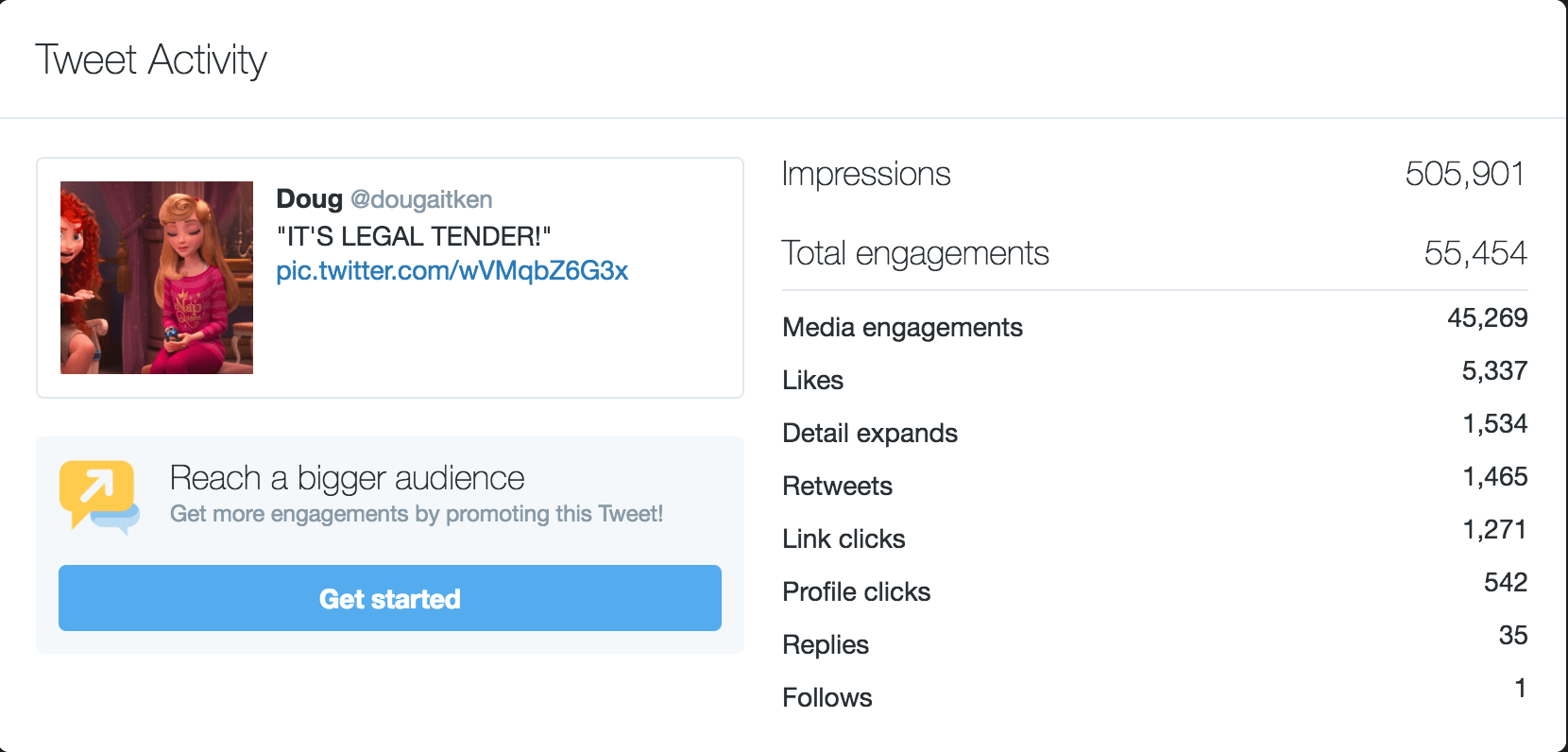This screenshot has width=1568, height=752.
Task: Click the Profile clicks label
Action: [x=856, y=591]
